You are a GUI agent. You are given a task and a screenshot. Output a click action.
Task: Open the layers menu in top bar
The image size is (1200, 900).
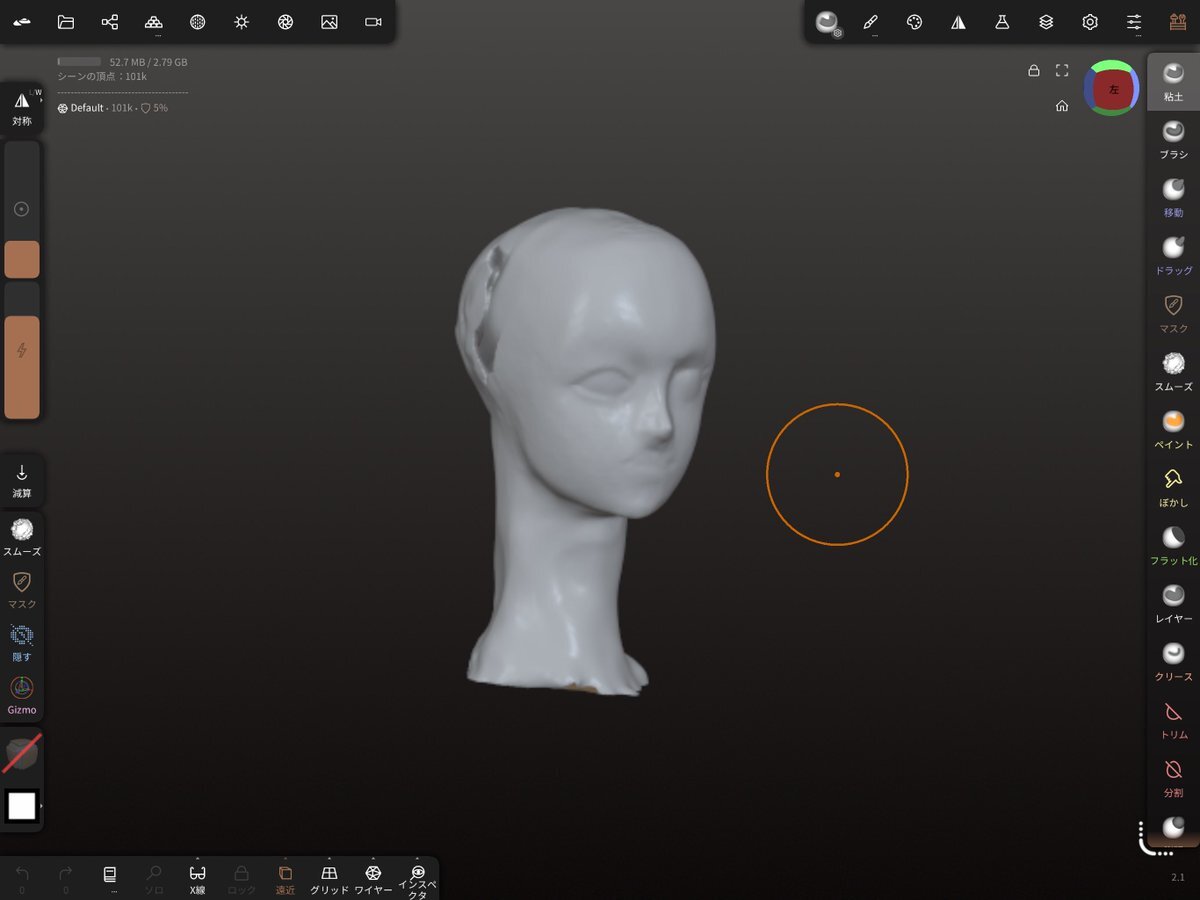(1046, 22)
